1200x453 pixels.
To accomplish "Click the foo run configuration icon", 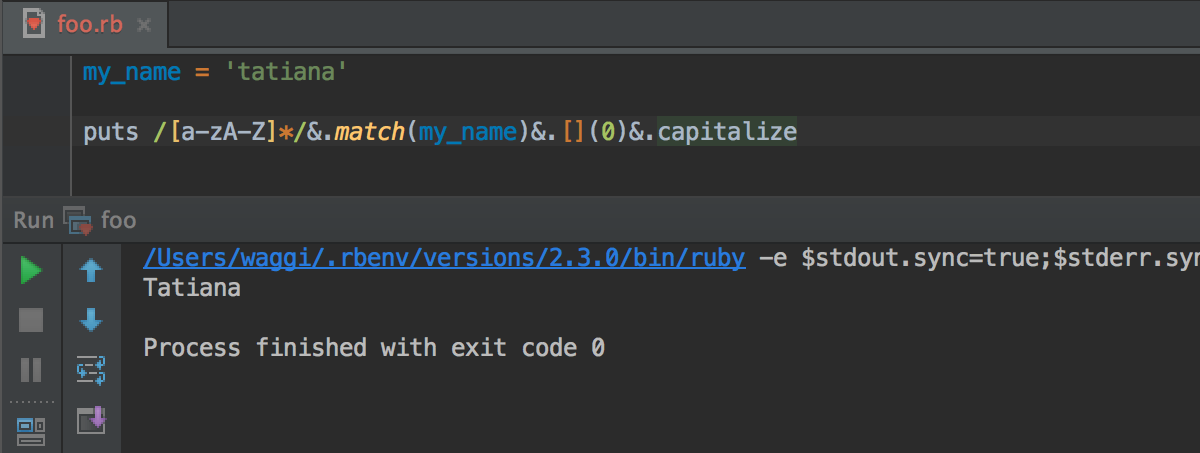I will point(78,220).
